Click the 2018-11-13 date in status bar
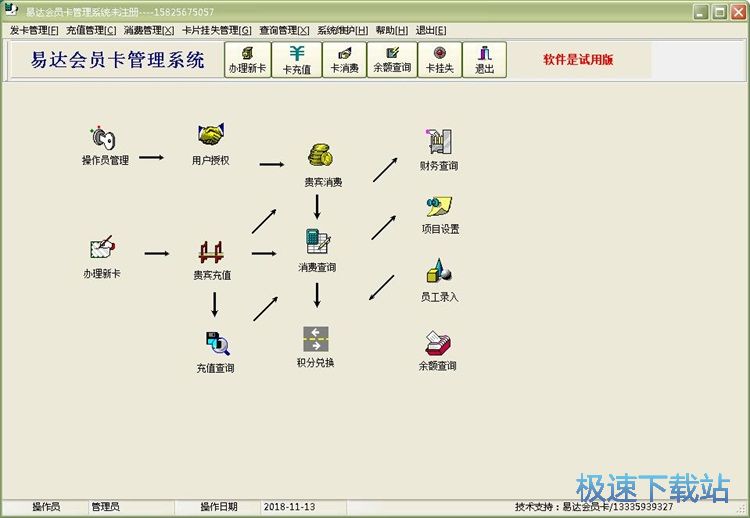750x518 pixels. (x=289, y=507)
